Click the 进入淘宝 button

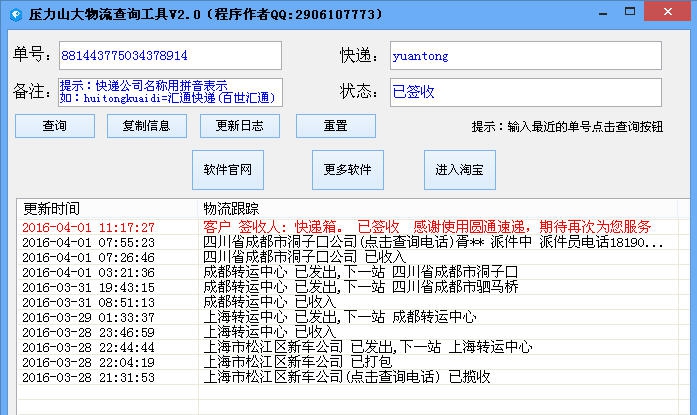460,170
